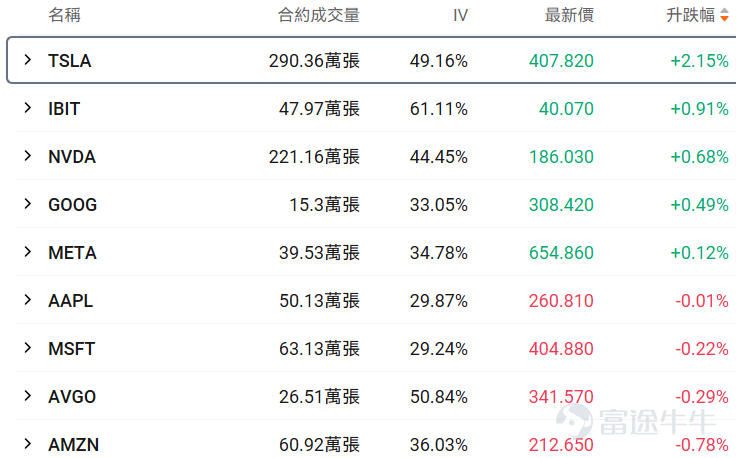Sort by 合約成交量 column header

tap(319, 15)
